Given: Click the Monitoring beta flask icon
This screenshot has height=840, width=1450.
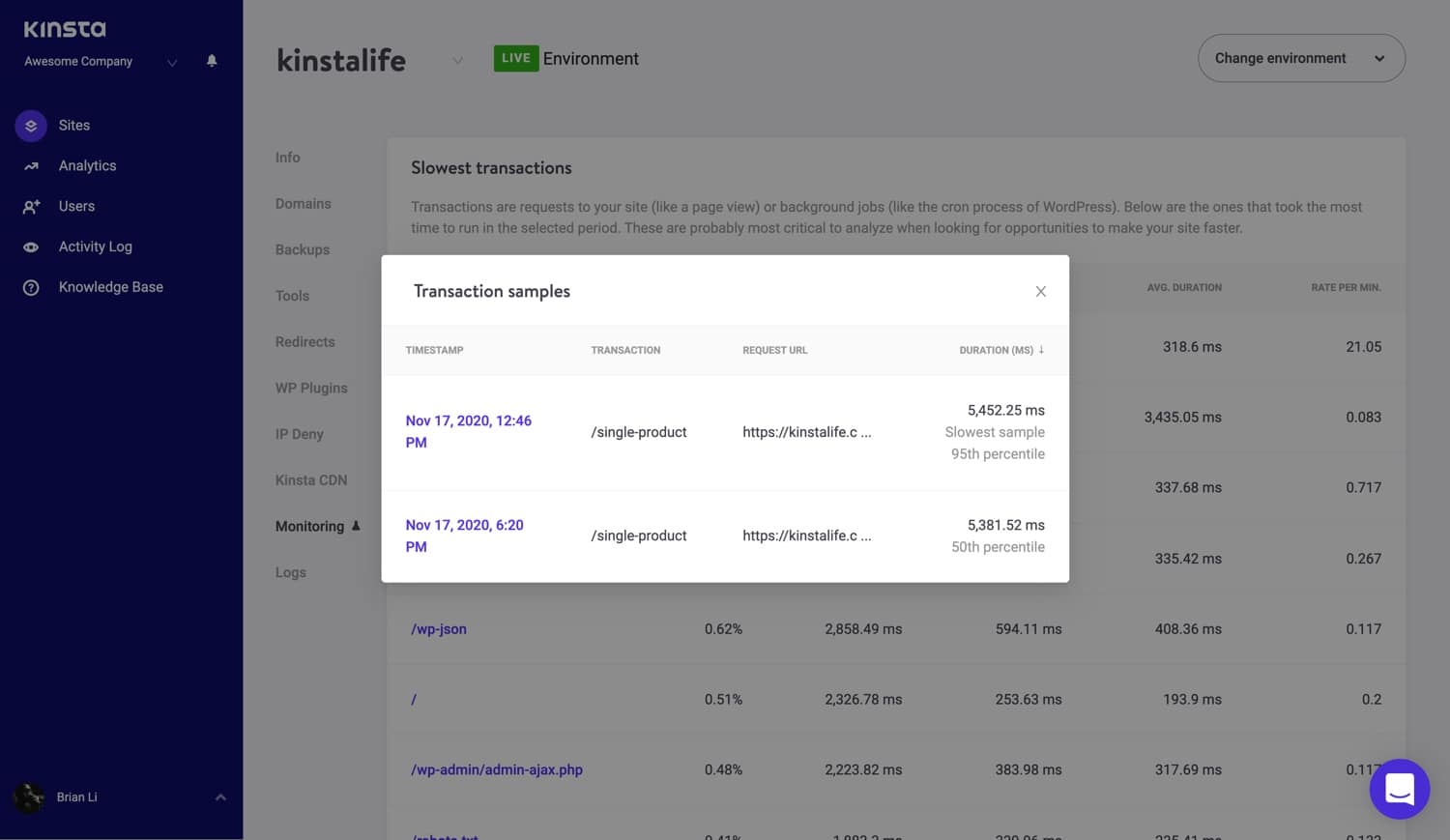Looking at the screenshot, I should click(x=356, y=526).
